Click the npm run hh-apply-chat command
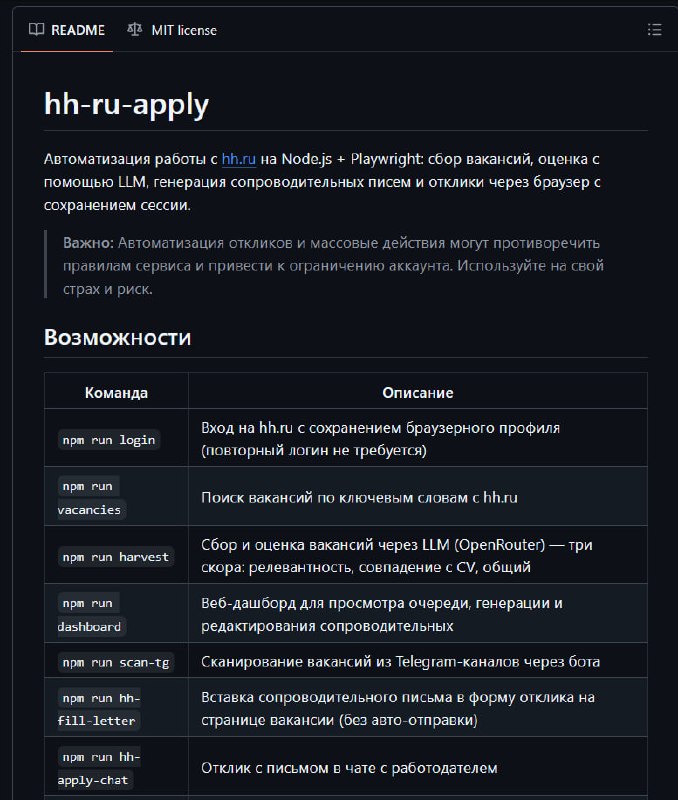The height and width of the screenshot is (800, 678). click(100, 767)
